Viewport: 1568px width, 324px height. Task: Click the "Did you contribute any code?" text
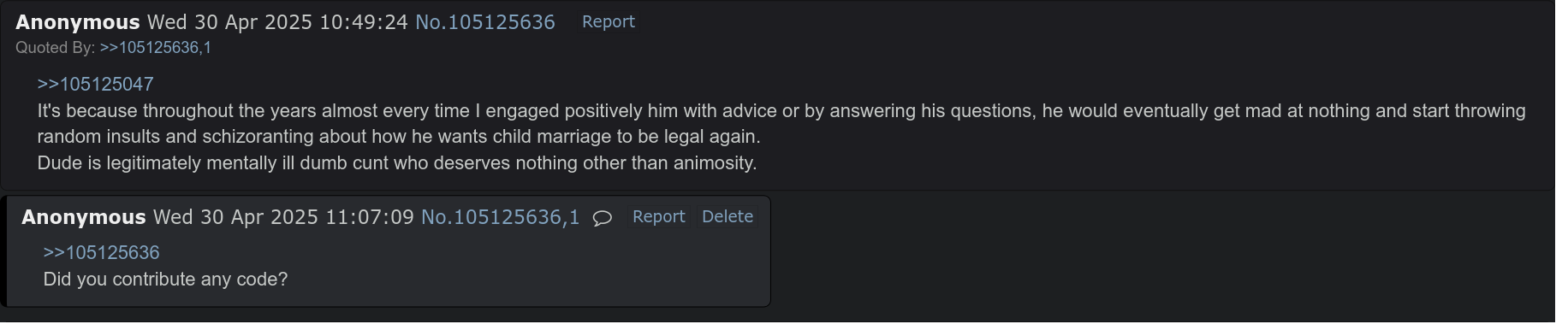[165, 280]
